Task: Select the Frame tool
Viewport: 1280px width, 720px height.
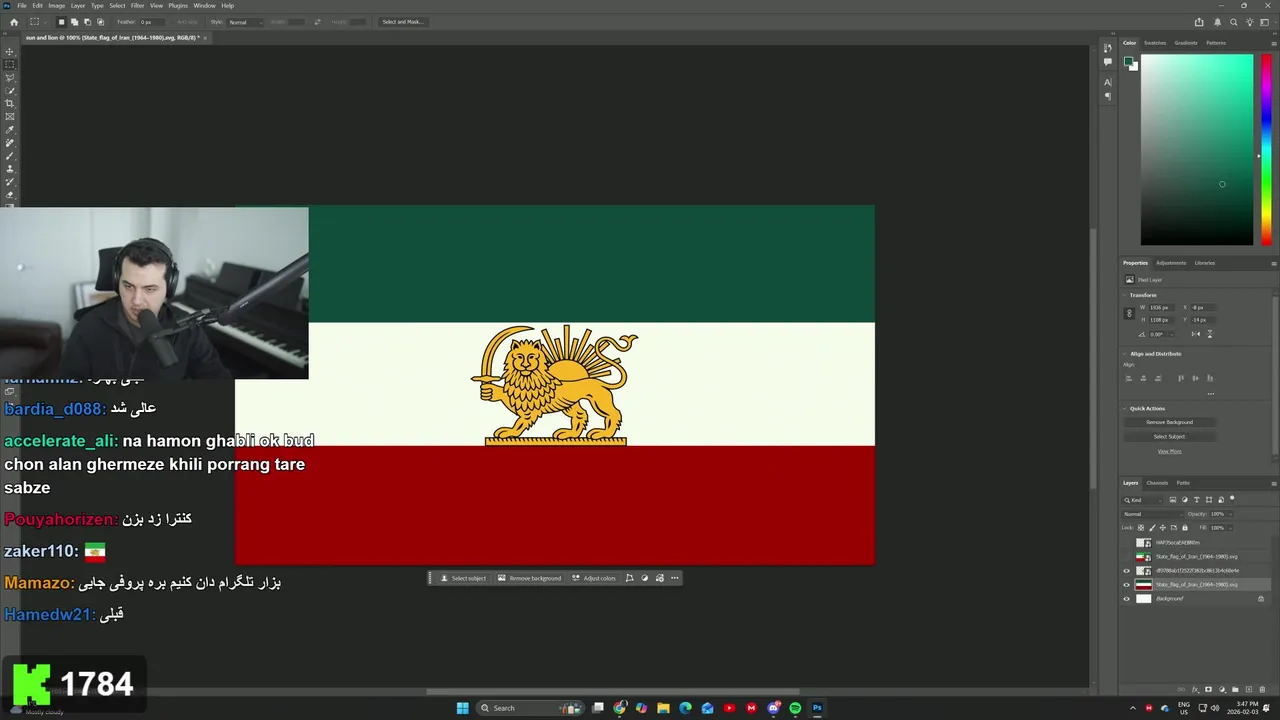Action: point(10,116)
